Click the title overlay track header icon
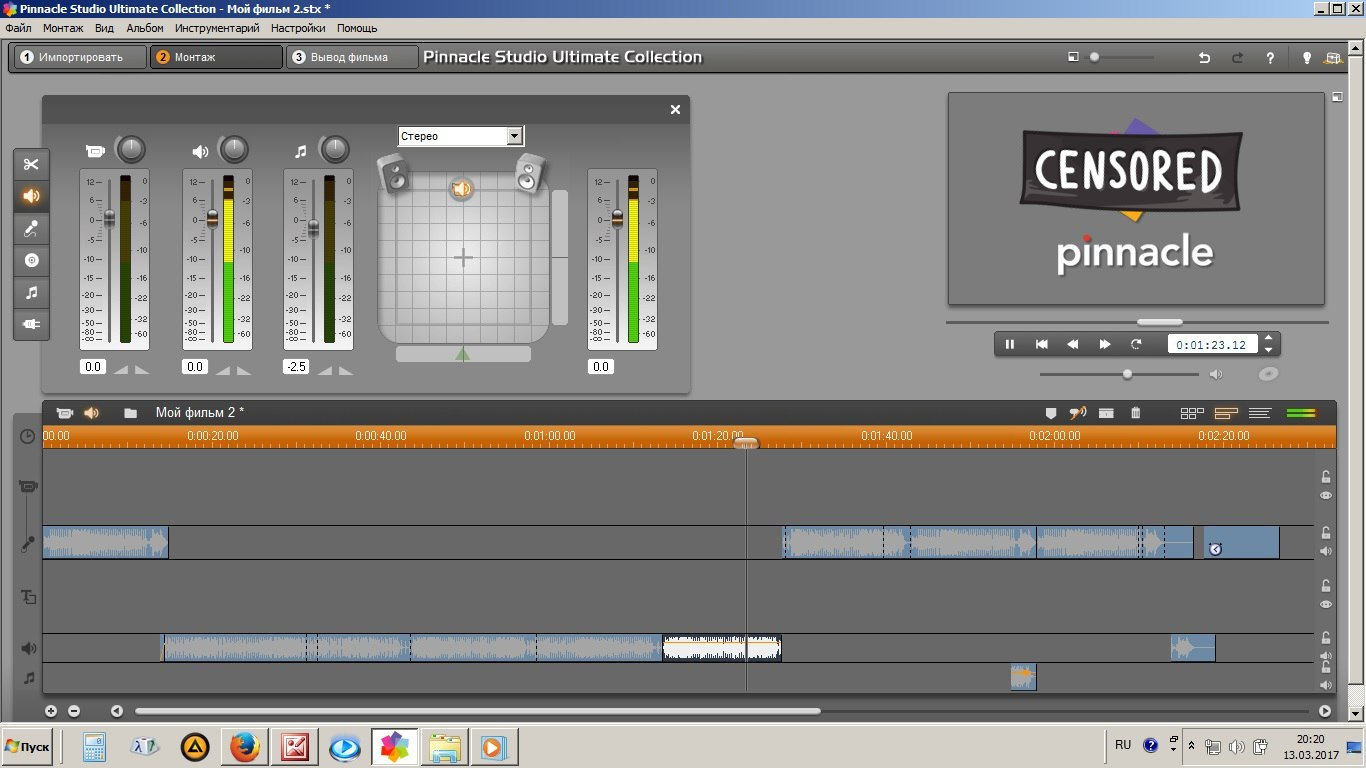This screenshot has width=1366, height=768. pyautogui.click(x=28, y=597)
